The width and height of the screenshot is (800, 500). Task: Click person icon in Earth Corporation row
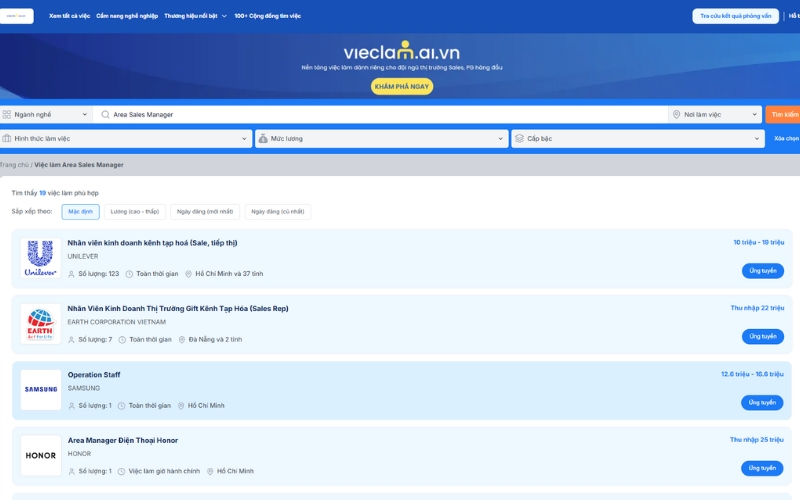(x=71, y=340)
